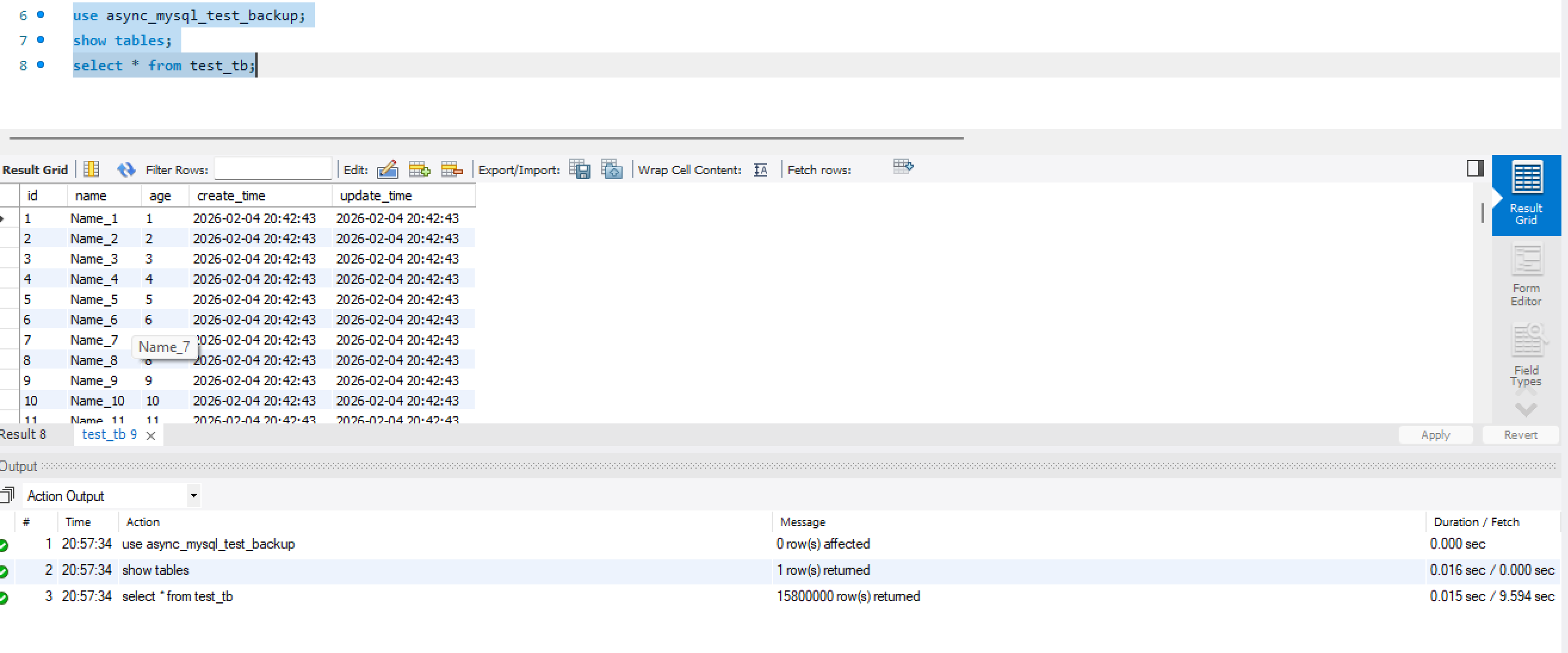Export recordset to external file
The image size is (1568, 653).
(x=580, y=169)
